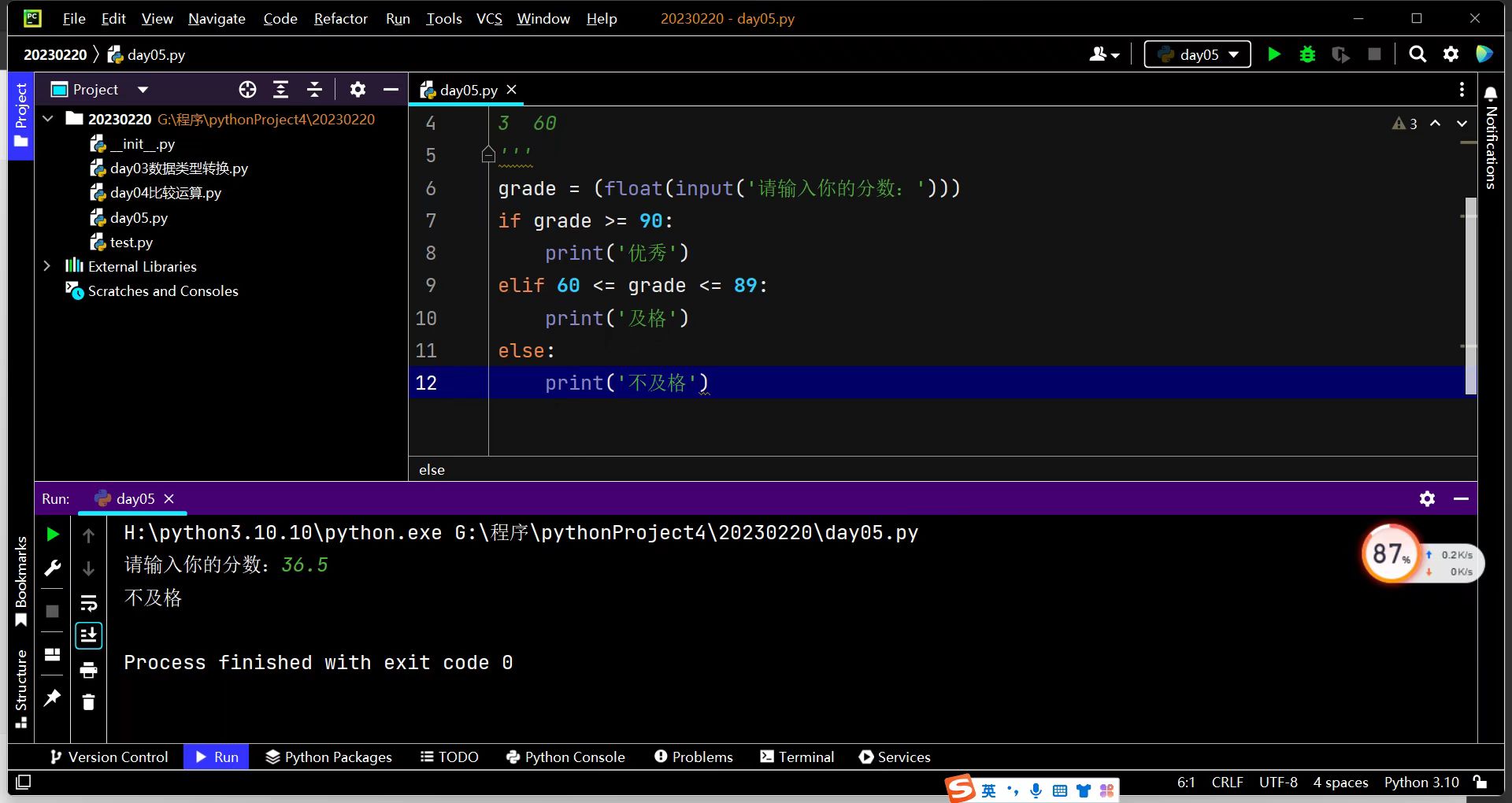The height and width of the screenshot is (803, 1512).
Task: Toggle Soft-Wrap in the Run console
Action: (88, 603)
